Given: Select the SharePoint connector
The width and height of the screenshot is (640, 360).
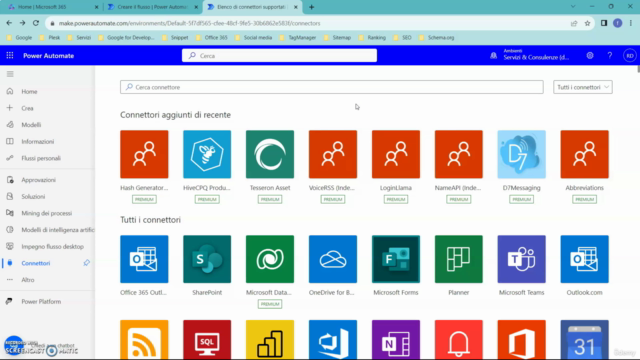Looking at the screenshot, I should click(207, 259).
